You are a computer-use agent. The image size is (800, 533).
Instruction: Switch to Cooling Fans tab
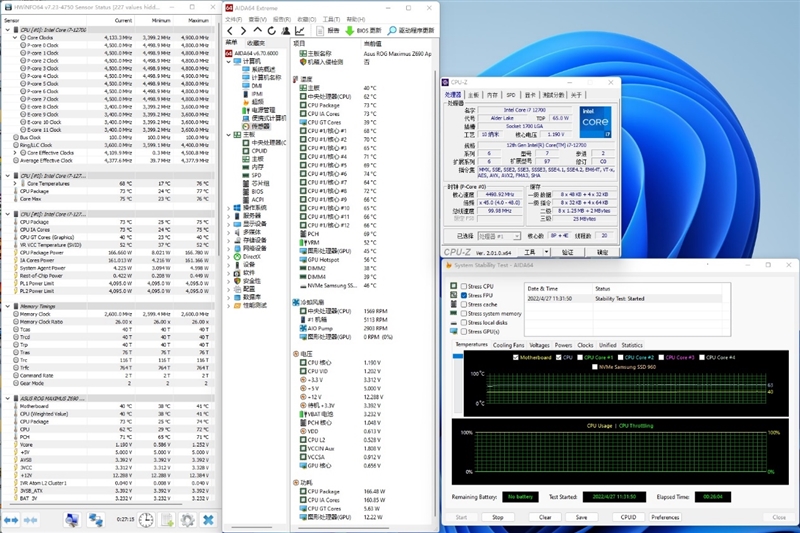(508, 345)
